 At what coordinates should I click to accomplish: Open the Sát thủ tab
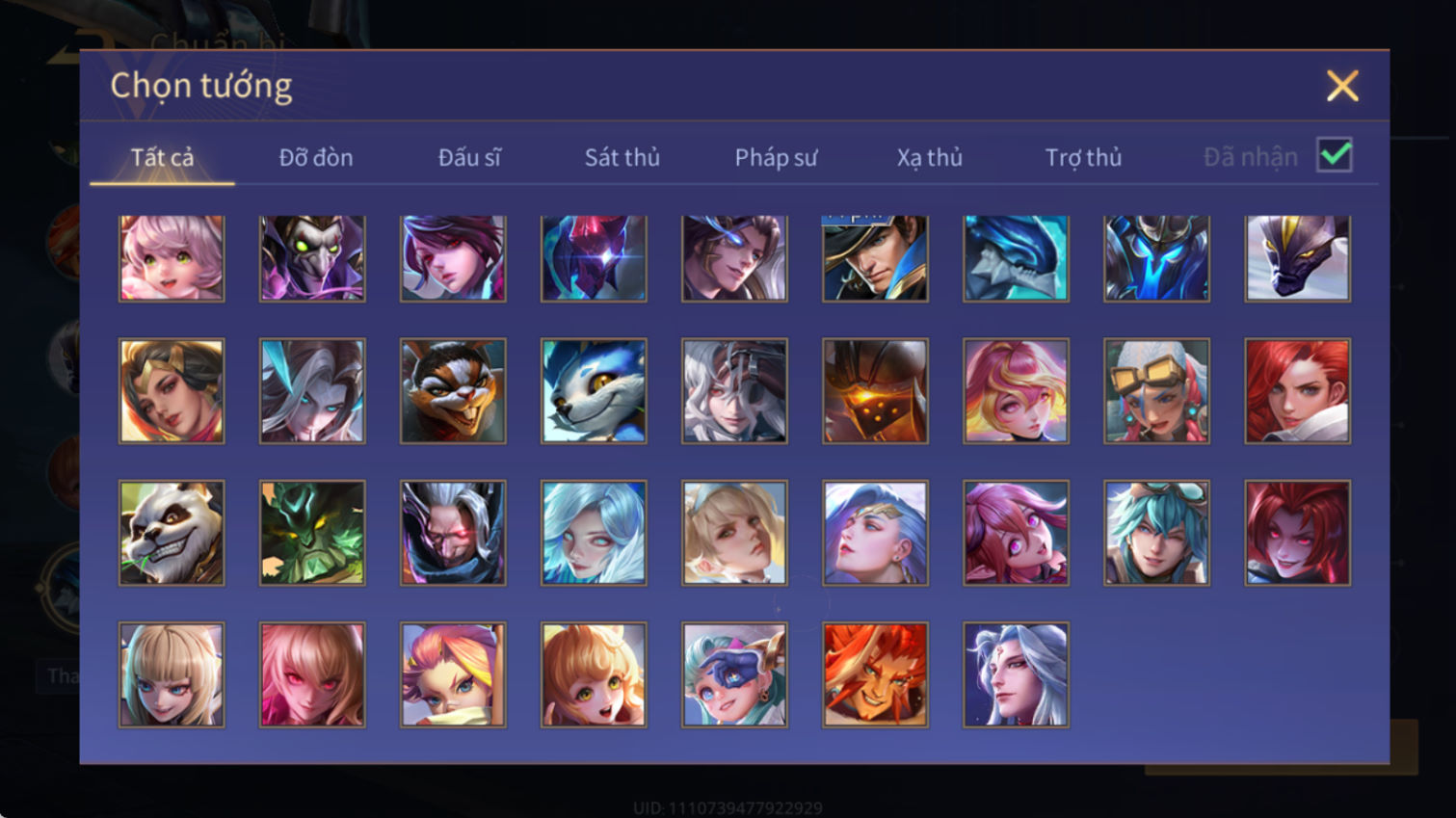tap(622, 157)
